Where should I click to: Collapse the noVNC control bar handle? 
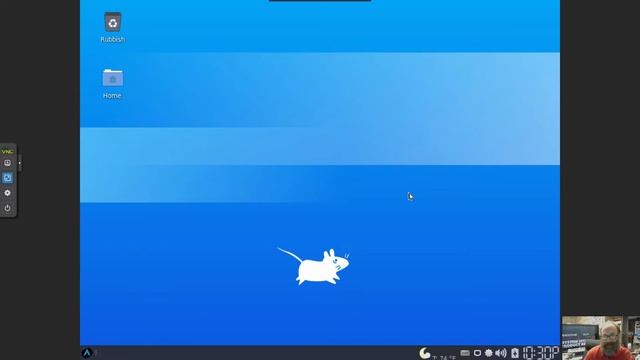[x=20, y=163]
